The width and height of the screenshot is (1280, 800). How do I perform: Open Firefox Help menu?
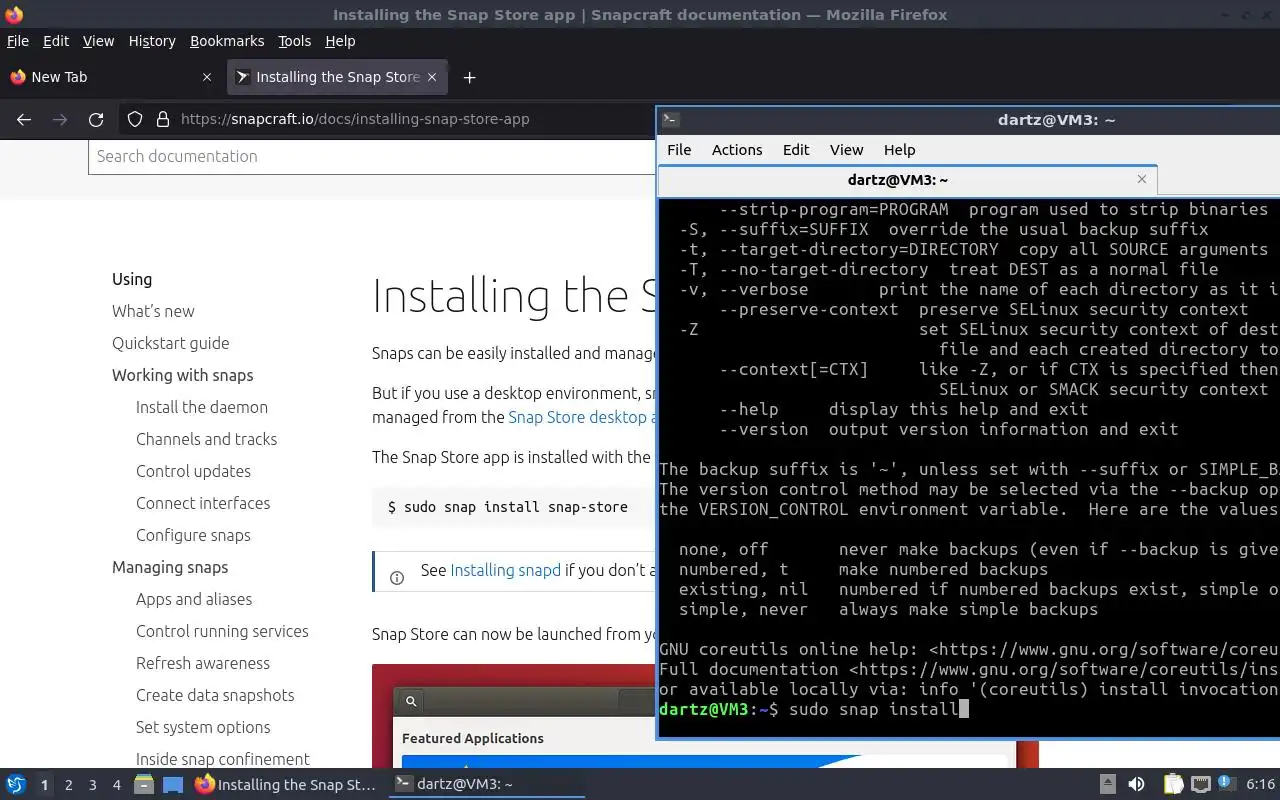pyautogui.click(x=340, y=41)
